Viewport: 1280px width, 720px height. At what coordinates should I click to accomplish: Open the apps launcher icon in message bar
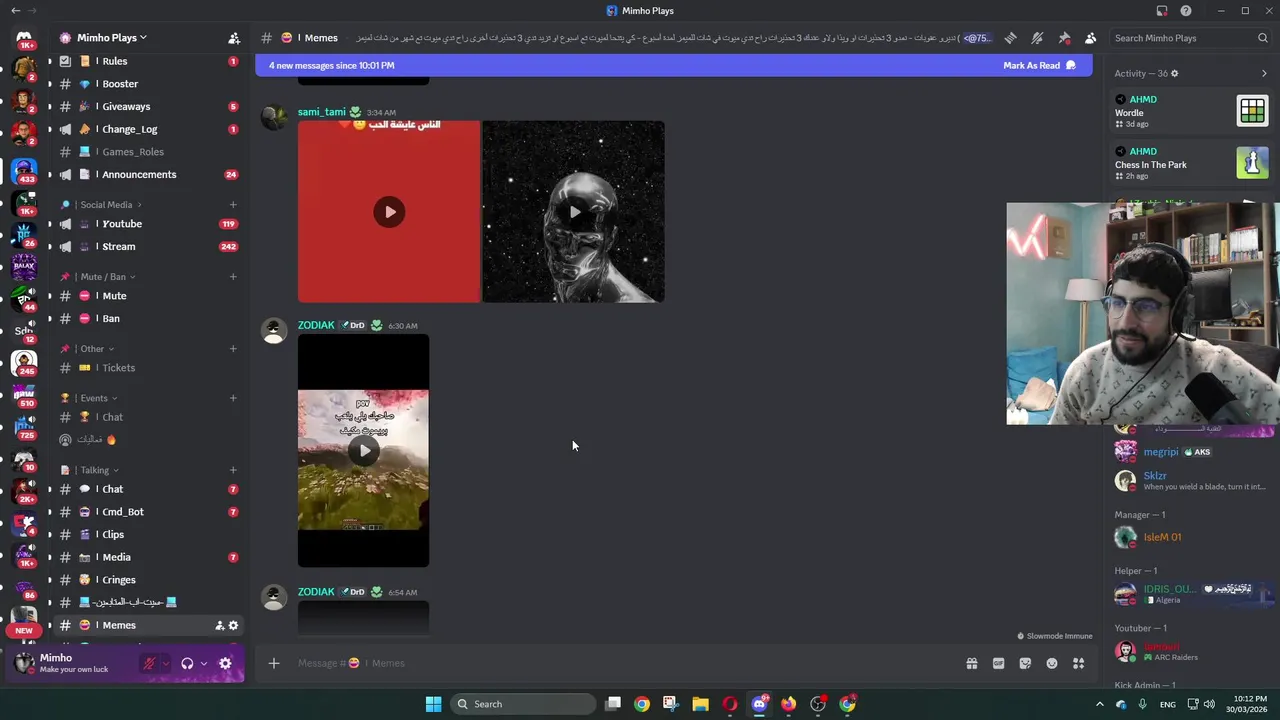click(x=1078, y=664)
